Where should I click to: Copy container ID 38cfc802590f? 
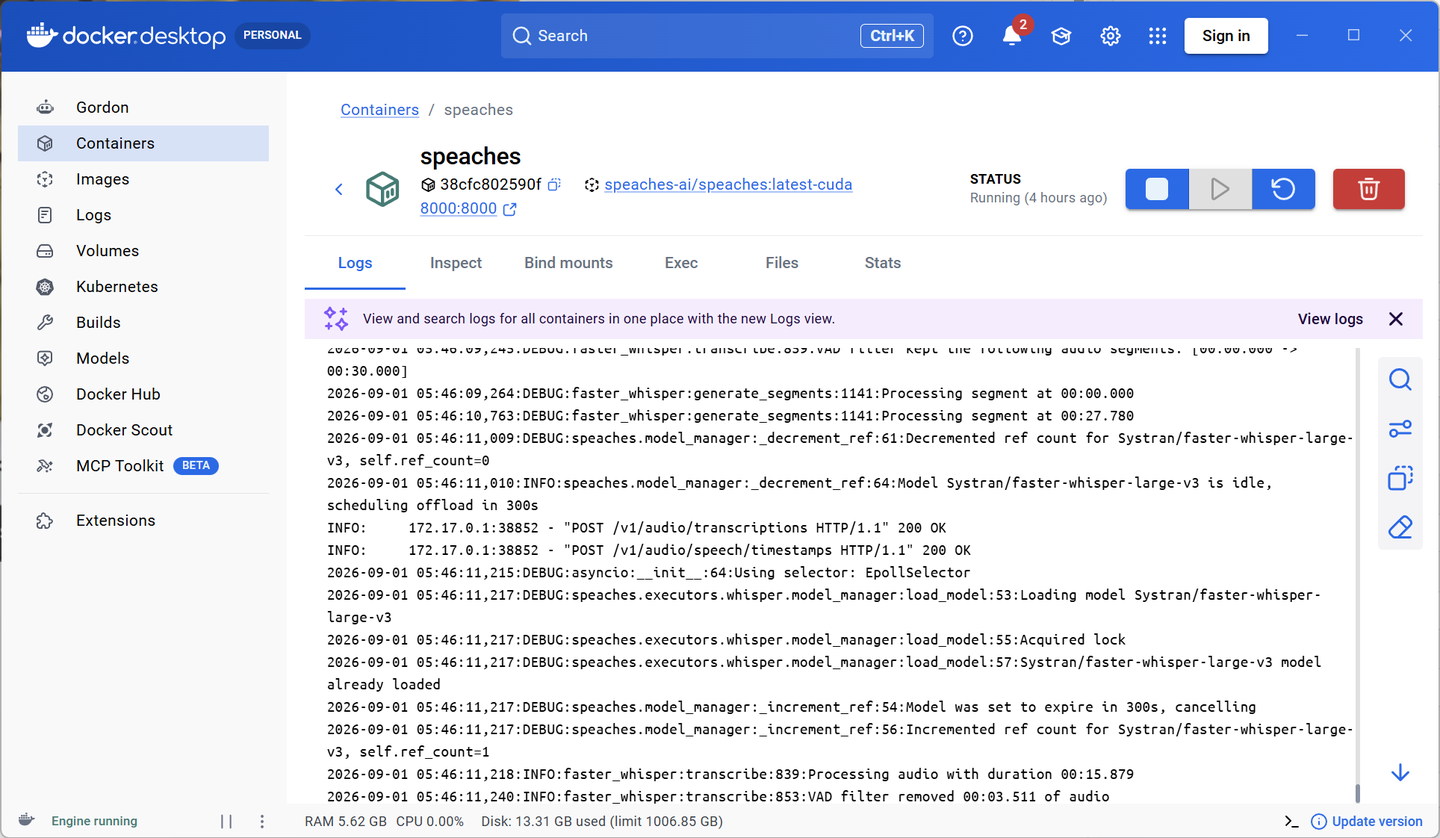pyautogui.click(x=554, y=184)
